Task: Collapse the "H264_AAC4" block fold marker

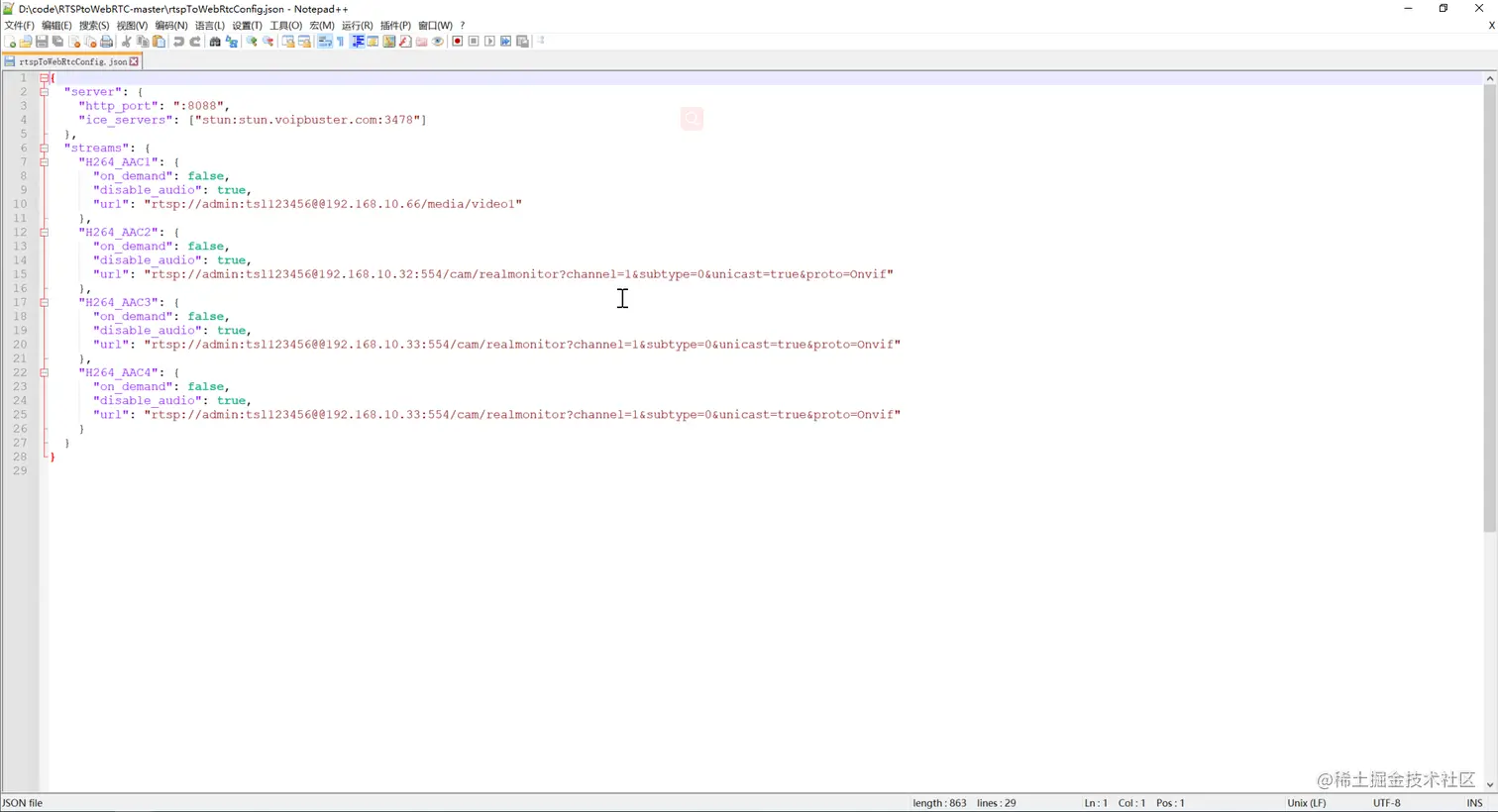Action: 44,372
